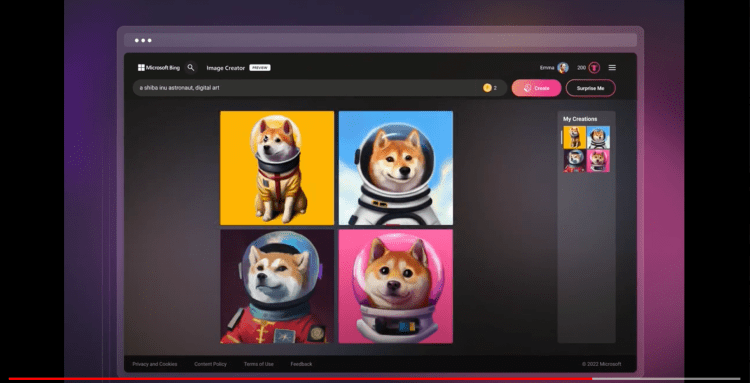Select the yellow thumbnail in My Creations
Viewport: 750px width, 383px height.
click(x=574, y=137)
